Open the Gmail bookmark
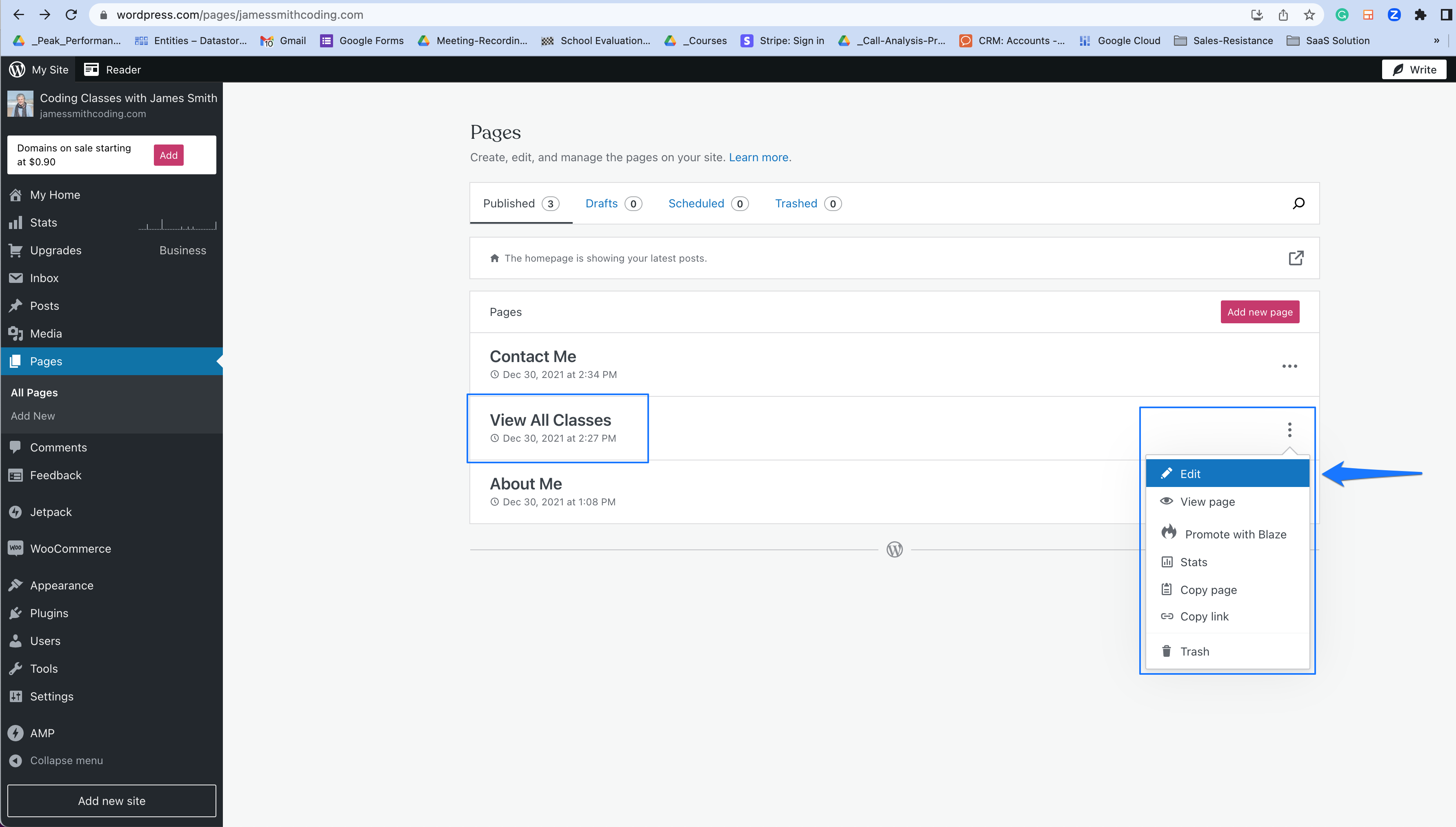Image resolution: width=1456 pixels, height=827 pixels. click(x=283, y=40)
